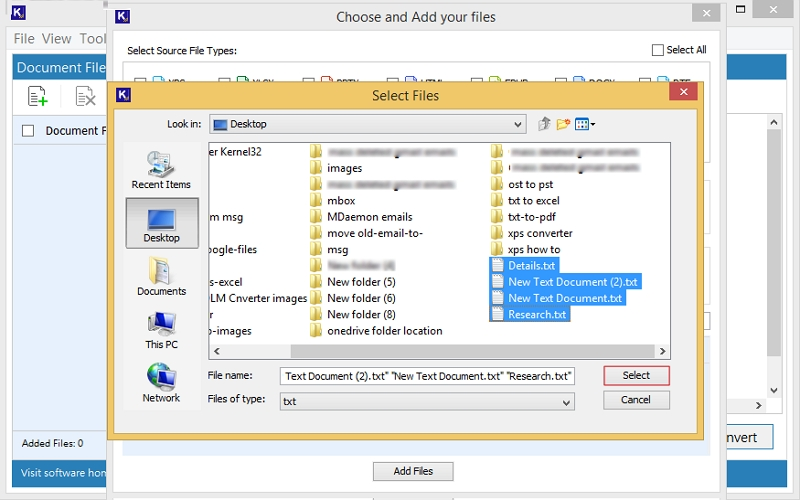Click the main window vertical scrollbar up arrow
This screenshot has width=800, height=500.
point(774,122)
